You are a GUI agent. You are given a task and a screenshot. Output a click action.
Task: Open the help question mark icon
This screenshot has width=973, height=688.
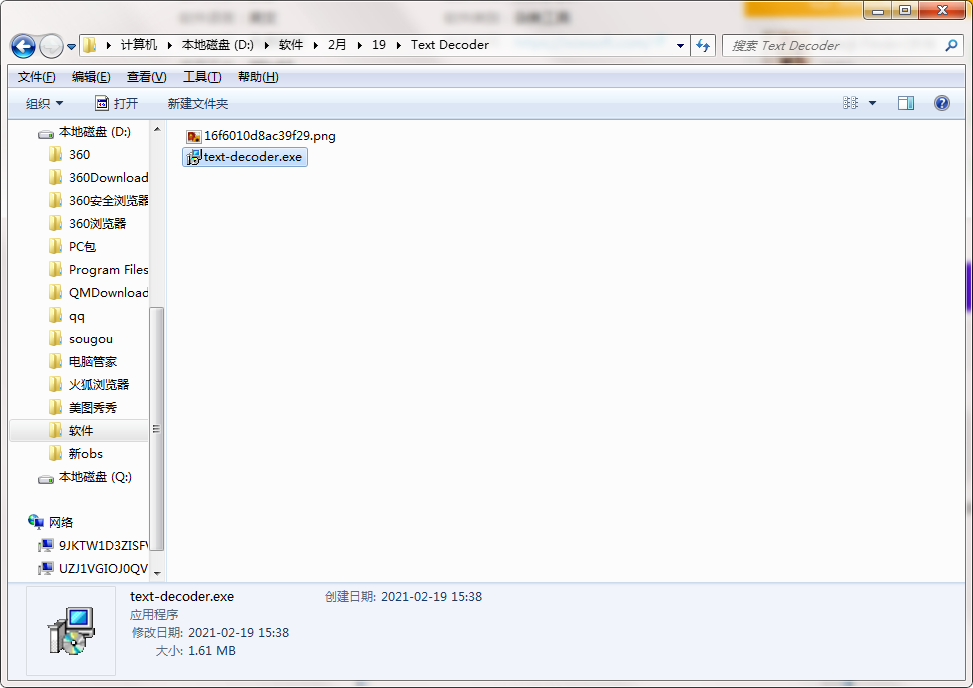click(x=941, y=103)
